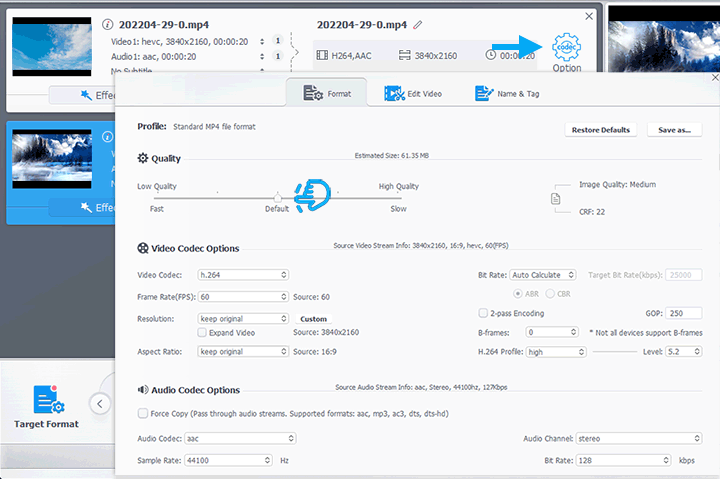Select the snowy mountain video thumbnail in list
Screen dimensions: 720x479
[52, 158]
